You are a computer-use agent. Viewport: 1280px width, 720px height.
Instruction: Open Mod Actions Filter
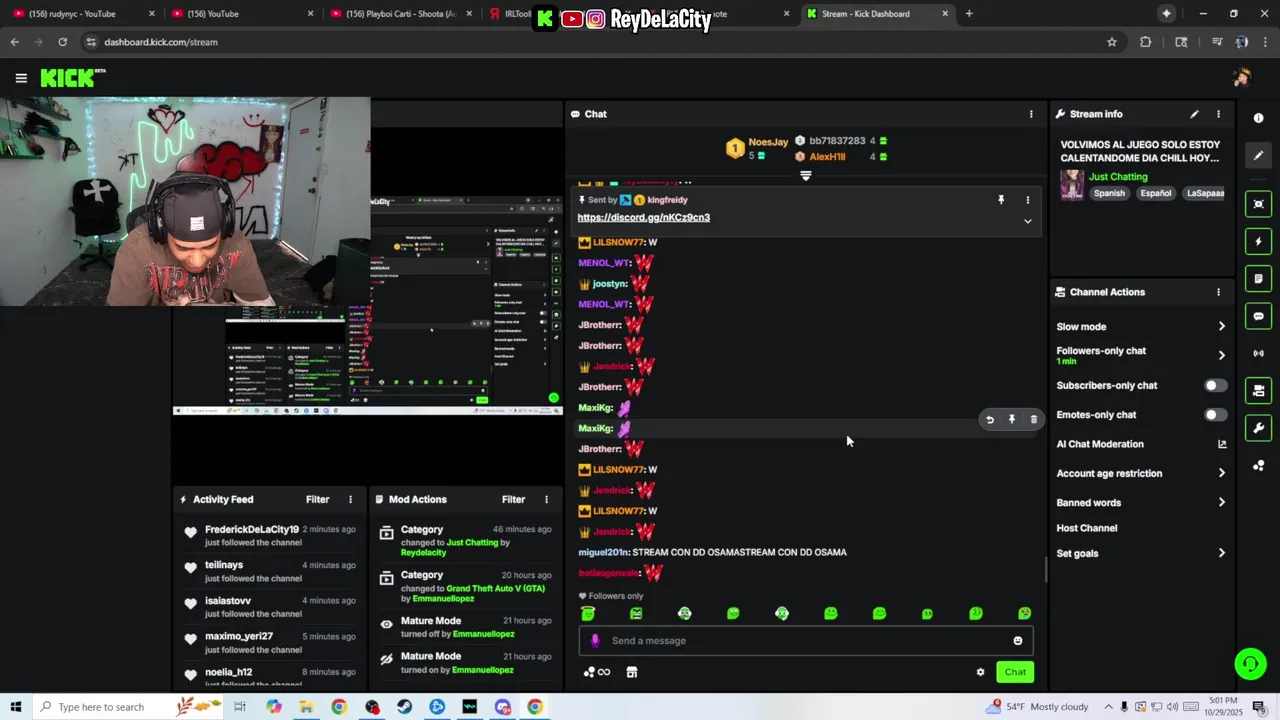513,499
